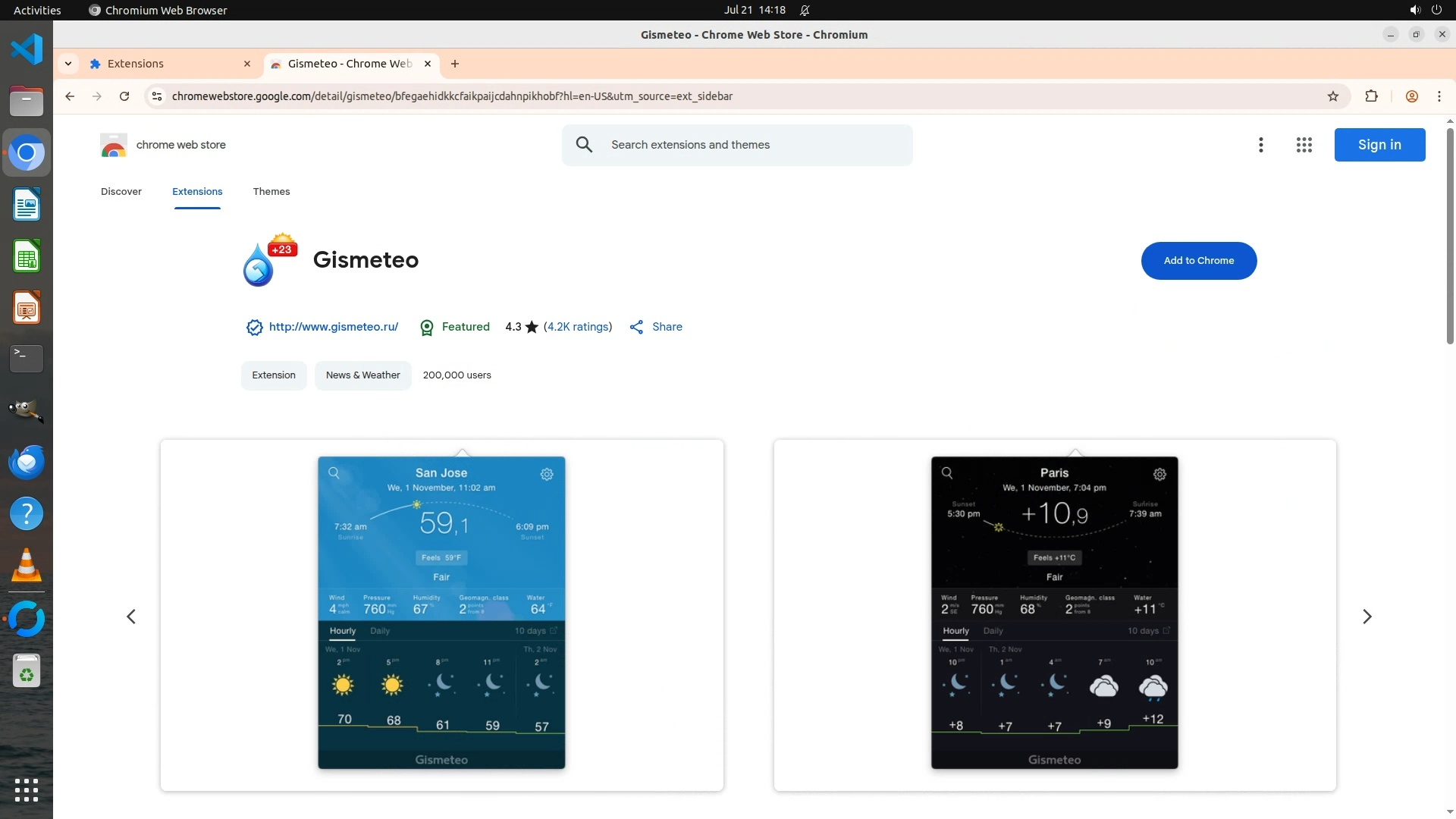Open the Chromium profile avatar icon
This screenshot has width=1456, height=819.
pos(1411,96)
